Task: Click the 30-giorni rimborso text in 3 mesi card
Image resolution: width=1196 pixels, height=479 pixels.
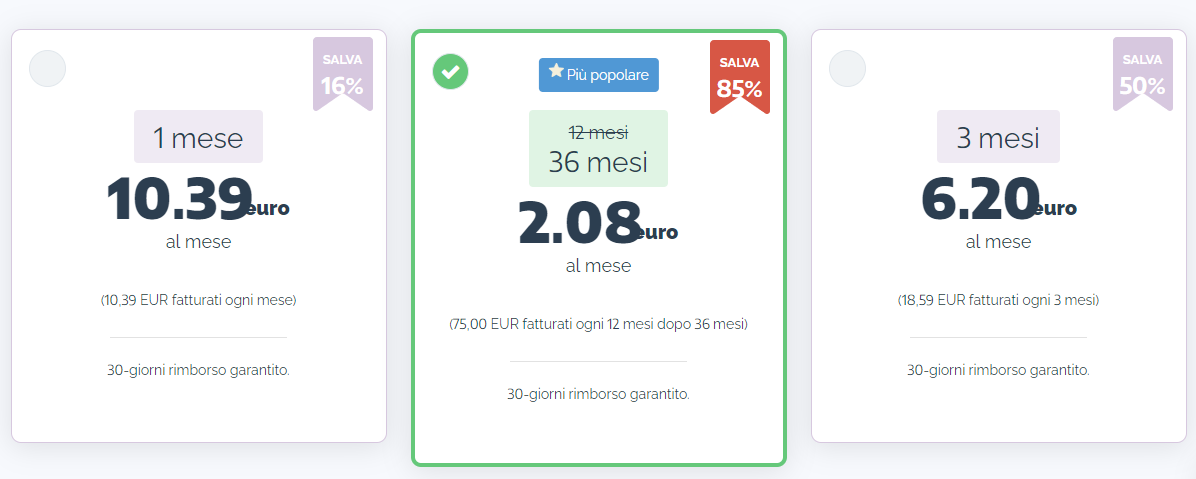Action: pos(998,371)
